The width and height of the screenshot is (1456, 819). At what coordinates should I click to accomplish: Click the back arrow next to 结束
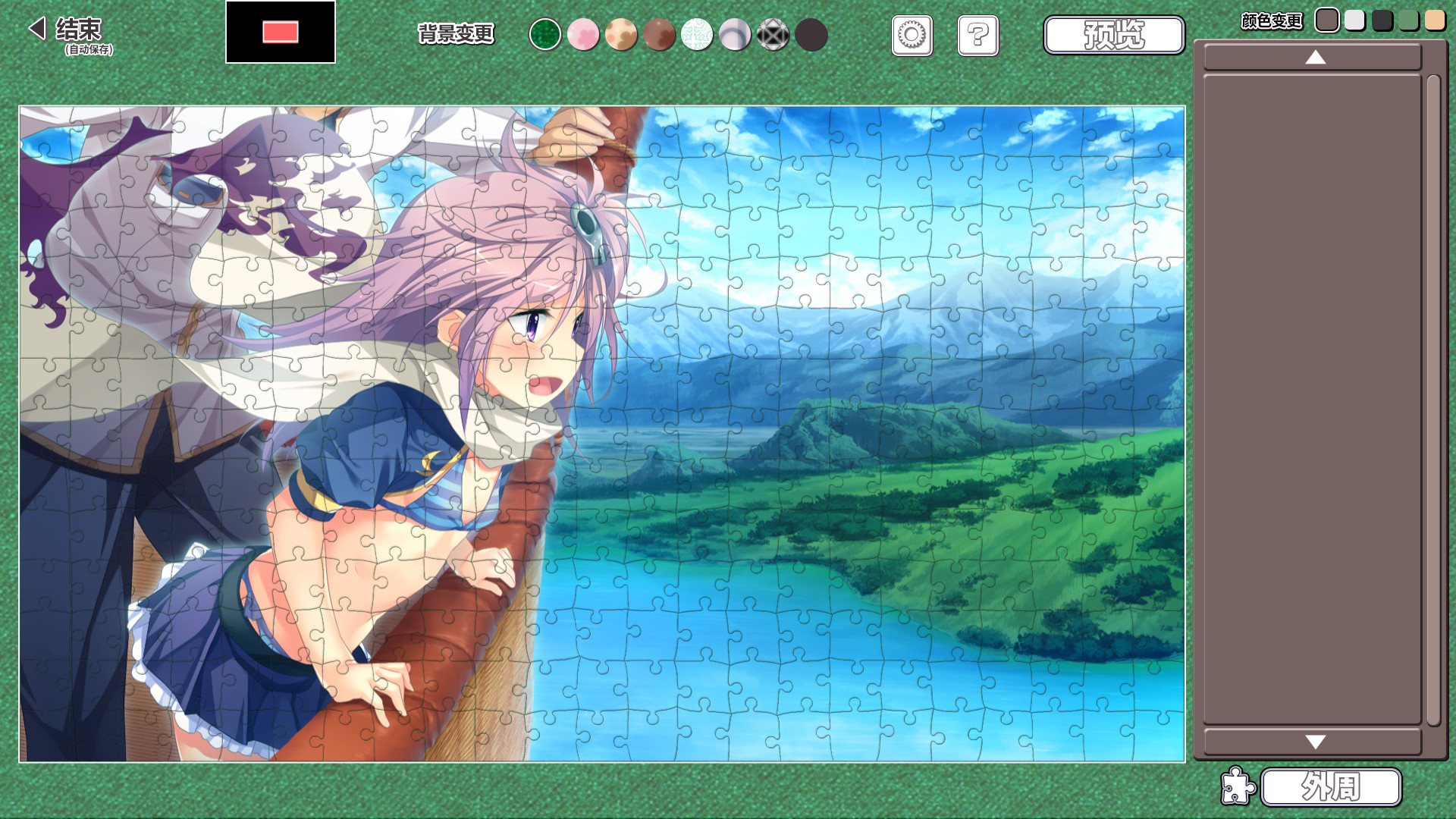[36, 29]
